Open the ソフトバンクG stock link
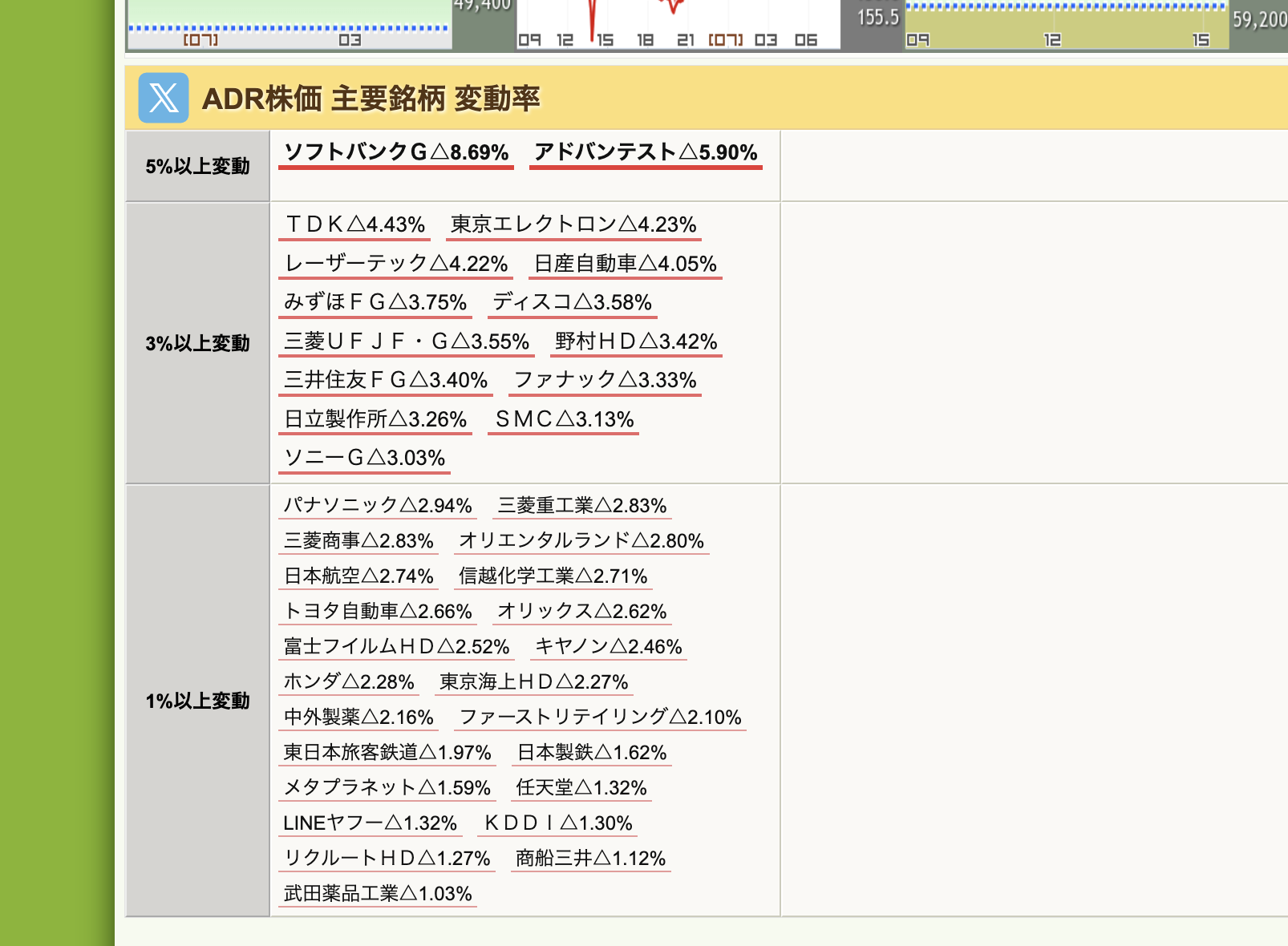 coord(396,152)
